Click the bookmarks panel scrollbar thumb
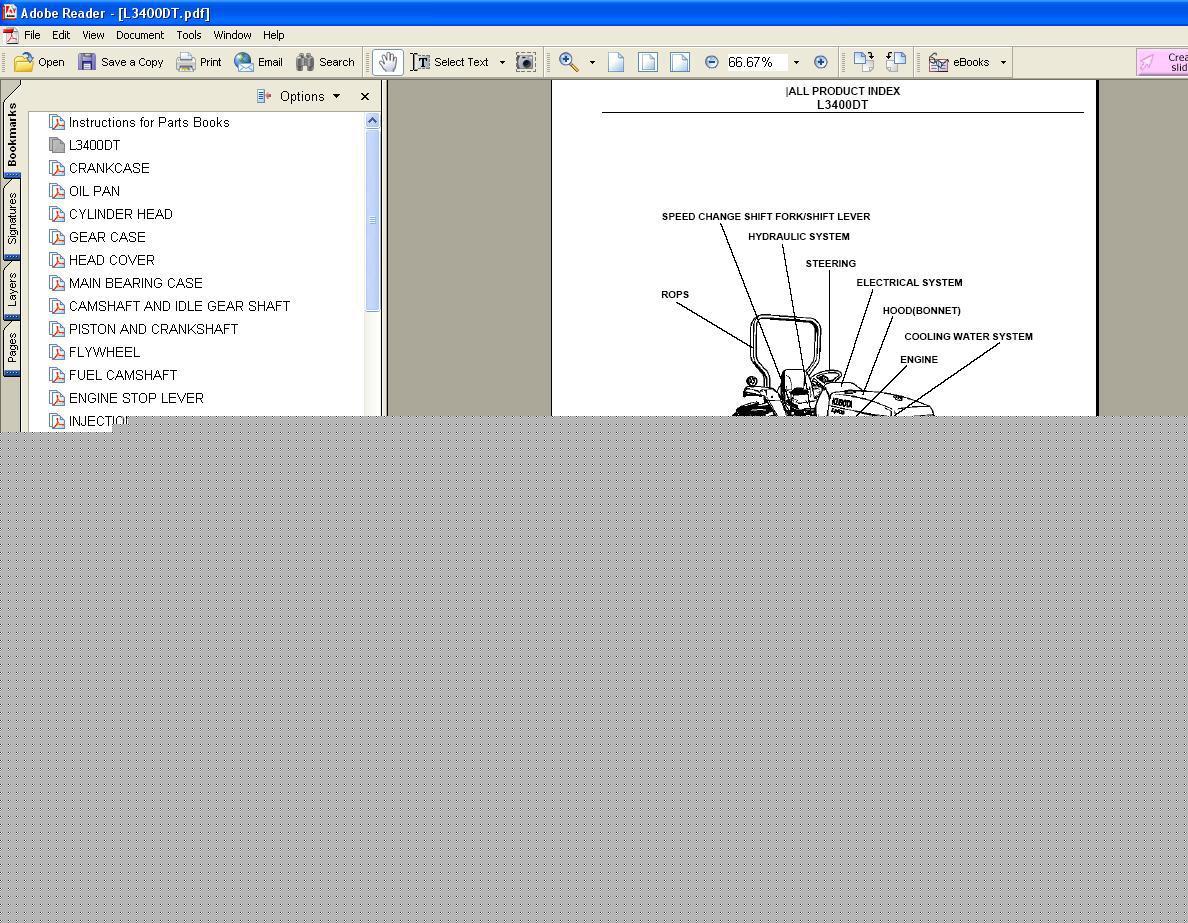This screenshot has width=1188, height=923. [x=372, y=220]
